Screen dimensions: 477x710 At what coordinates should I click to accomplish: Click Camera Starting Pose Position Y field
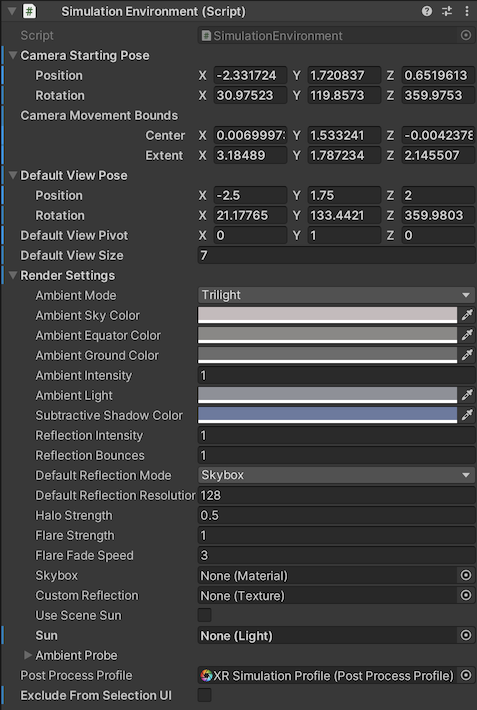[344, 76]
